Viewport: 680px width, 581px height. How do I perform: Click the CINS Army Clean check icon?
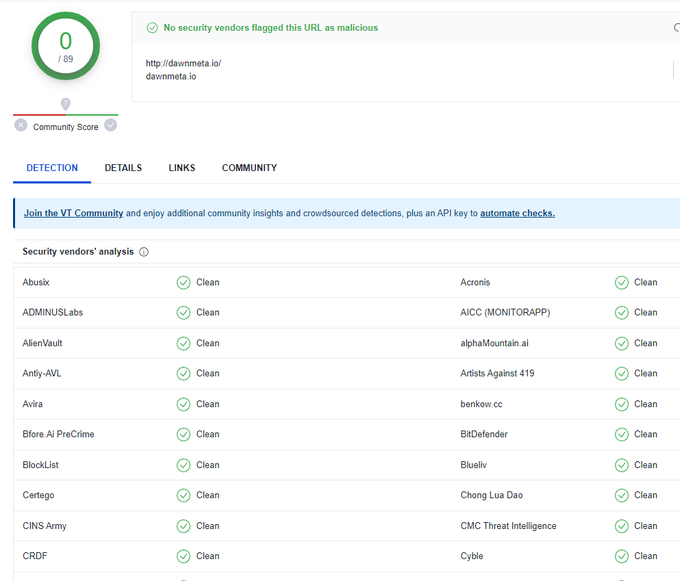(x=183, y=526)
